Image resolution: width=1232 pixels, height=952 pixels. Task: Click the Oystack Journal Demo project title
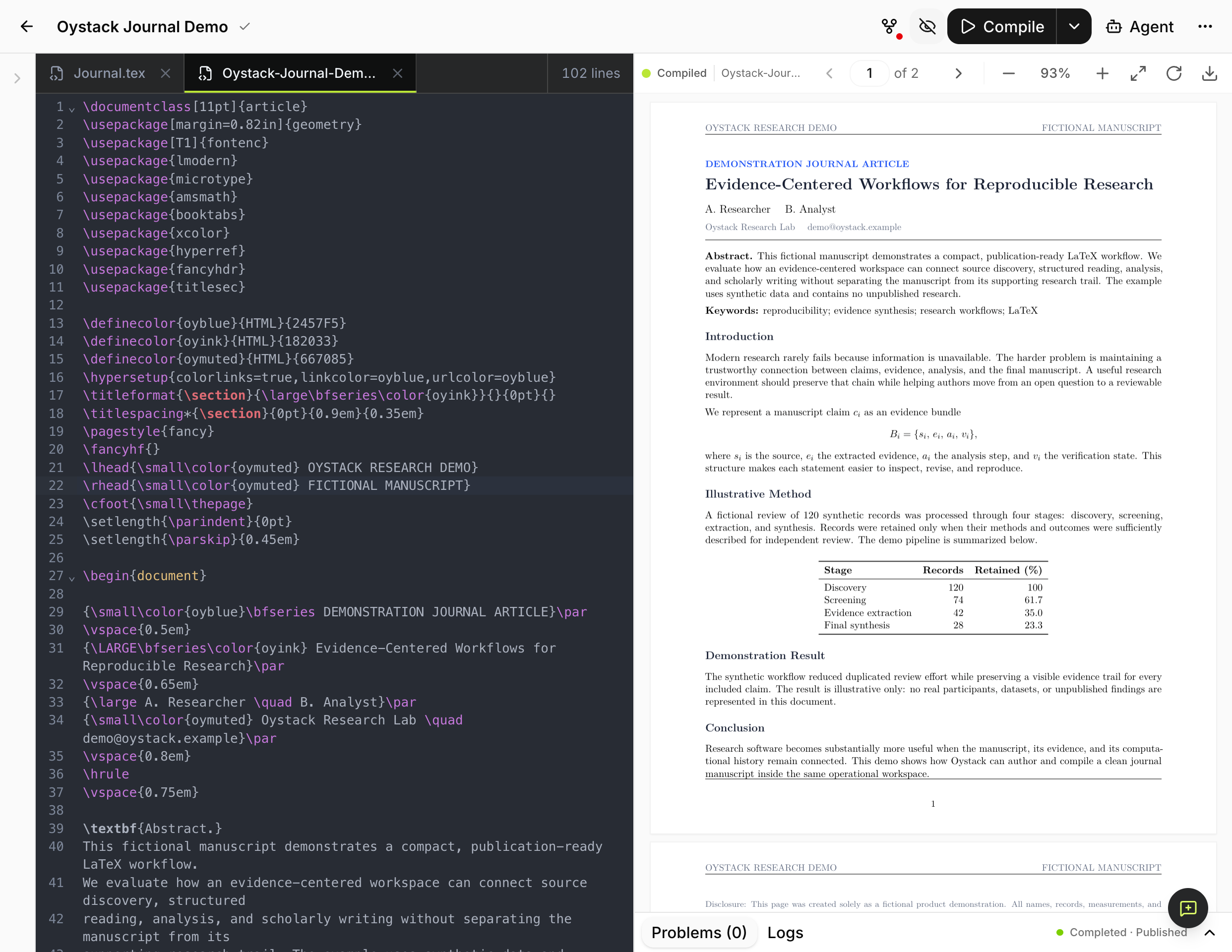pyautogui.click(x=142, y=26)
